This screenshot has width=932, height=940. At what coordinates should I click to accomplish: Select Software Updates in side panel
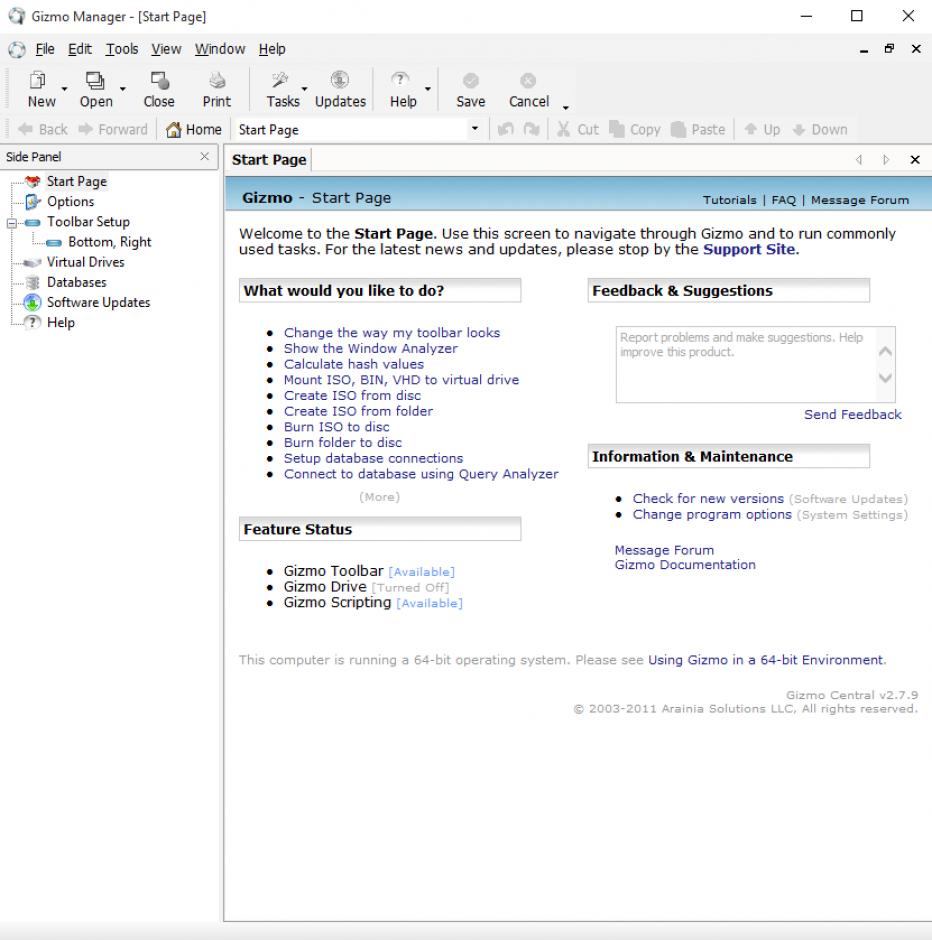pyautogui.click(x=98, y=303)
